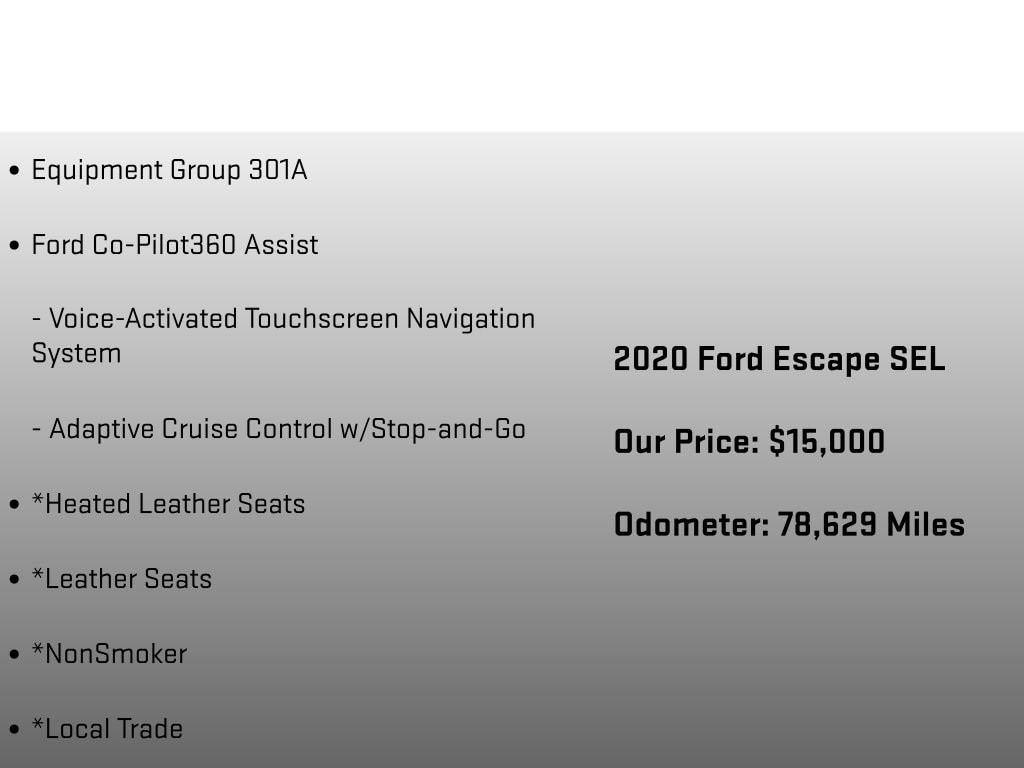Click the bullet next to Local Trade
Screen dimensions: 1024x768
(14, 730)
